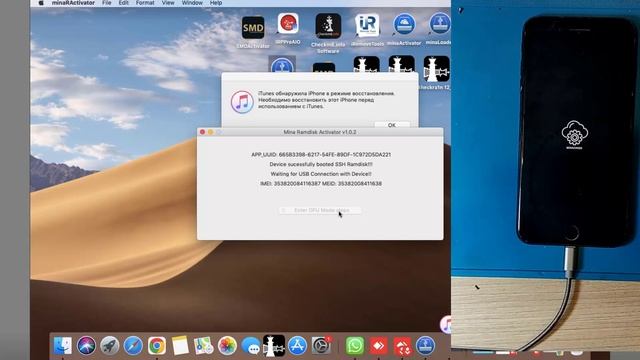Open App Store from the Dock

(298, 346)
